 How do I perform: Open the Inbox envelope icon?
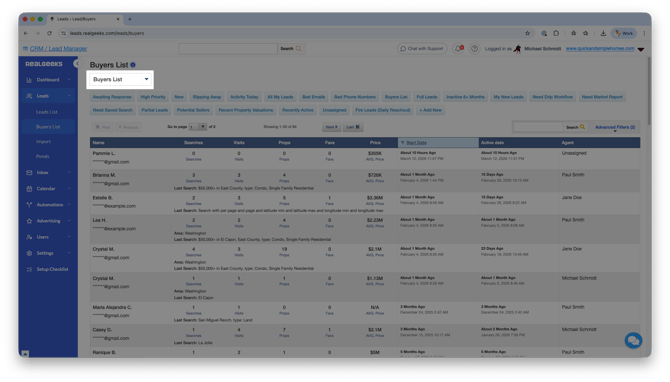29,173
